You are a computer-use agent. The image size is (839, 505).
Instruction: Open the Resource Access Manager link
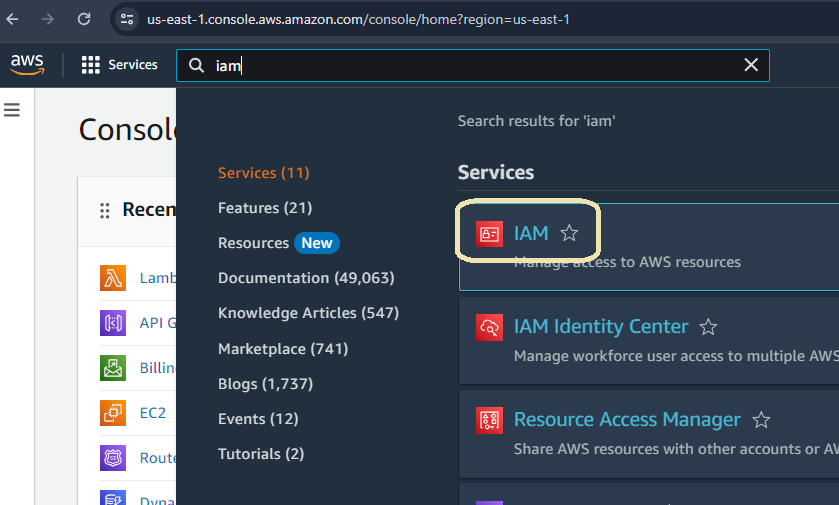coord(627,419)
